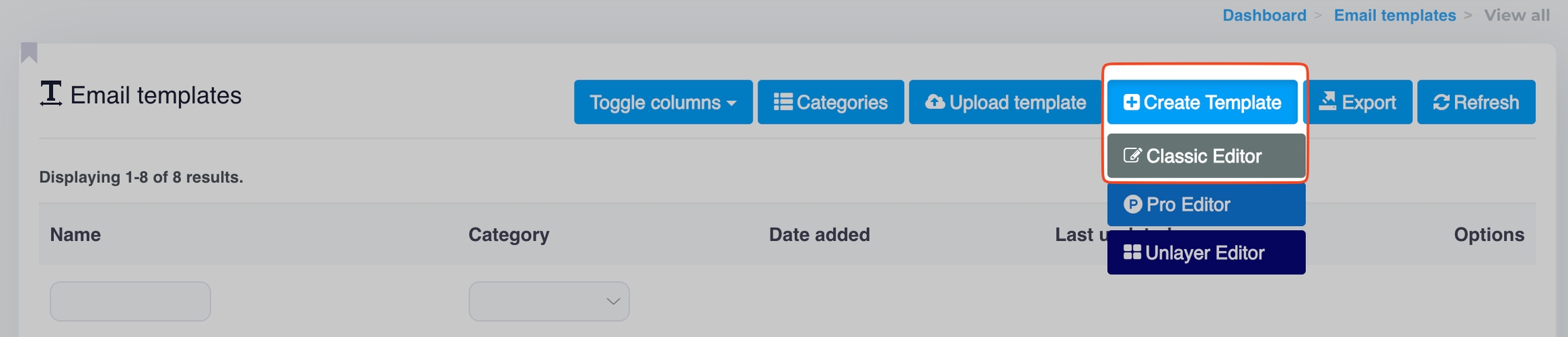Click the Classic Editor pencil icon
Screen dimensions: 1568x337
click(1132, 156)
